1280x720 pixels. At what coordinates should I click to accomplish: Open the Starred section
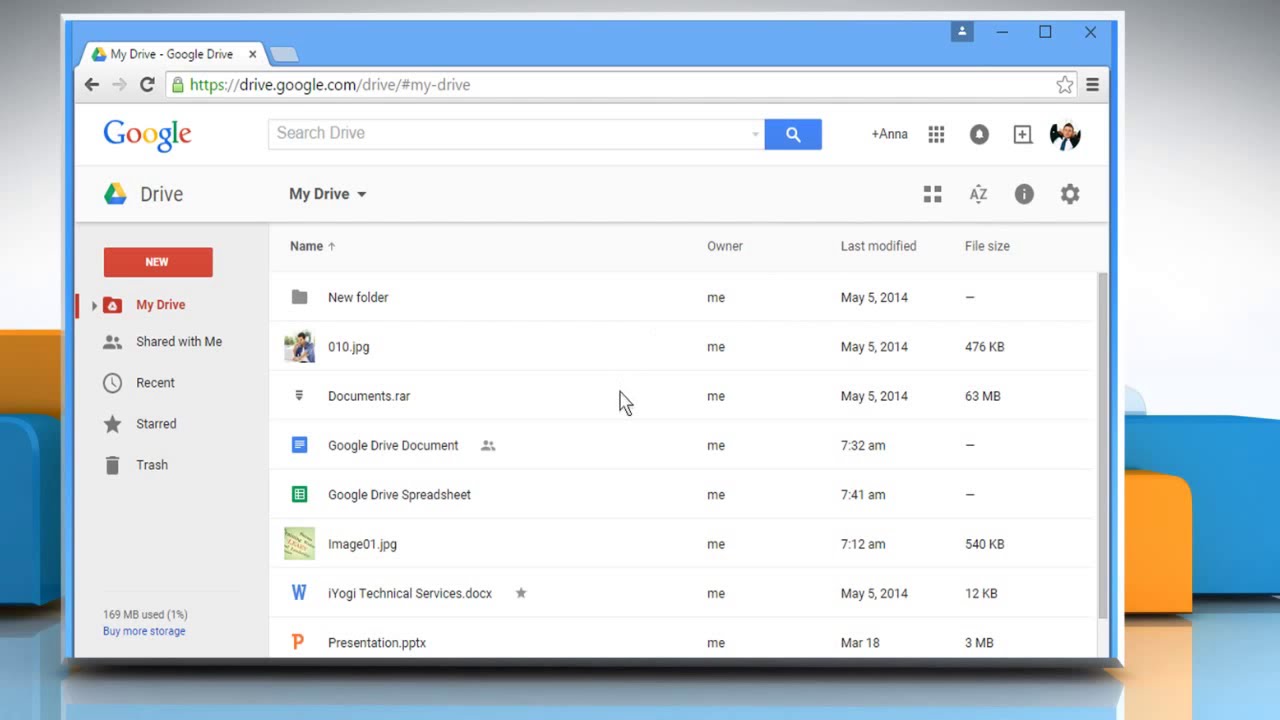[156, 424]
